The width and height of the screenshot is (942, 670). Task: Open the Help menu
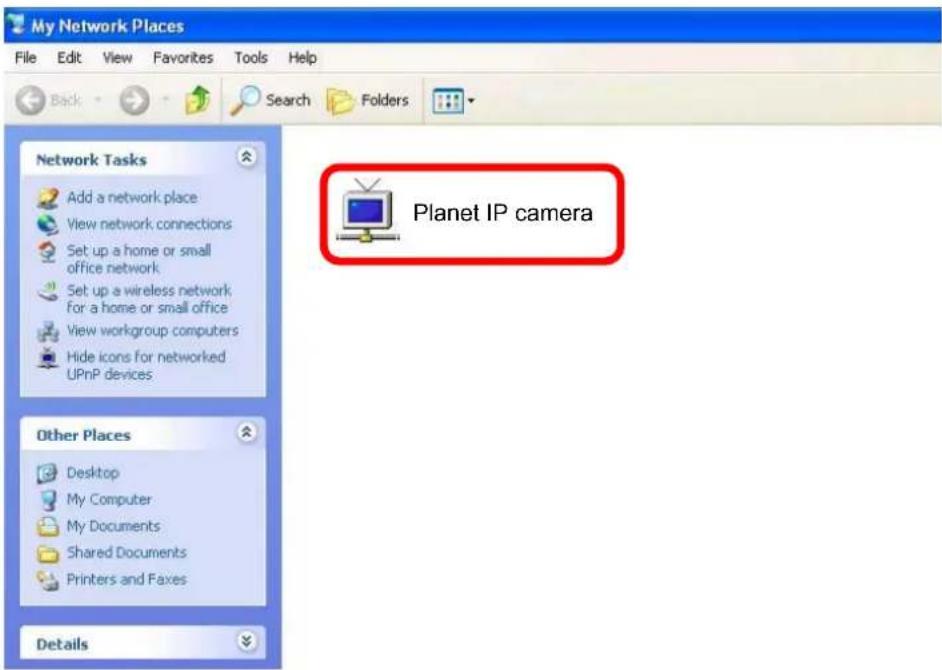[302, 58]
